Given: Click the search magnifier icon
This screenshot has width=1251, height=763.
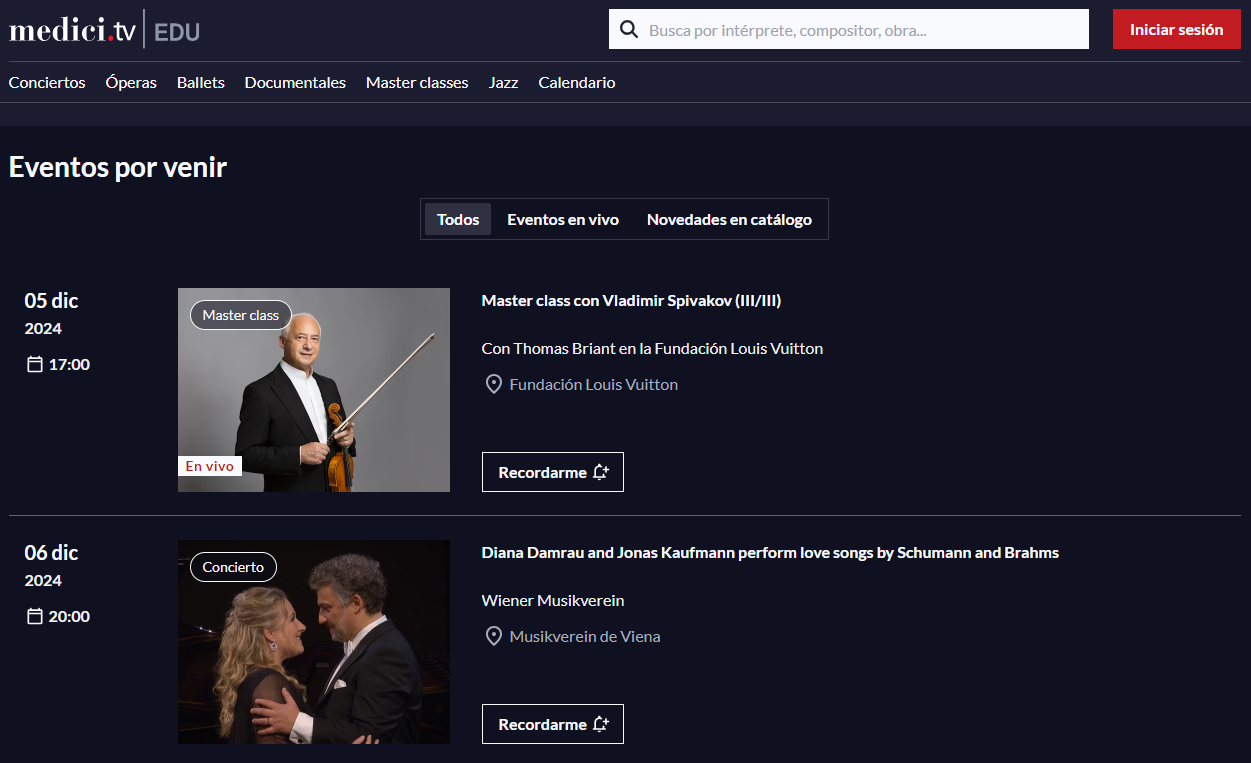Looking at the screenshot, I should (x=629, y=29).
